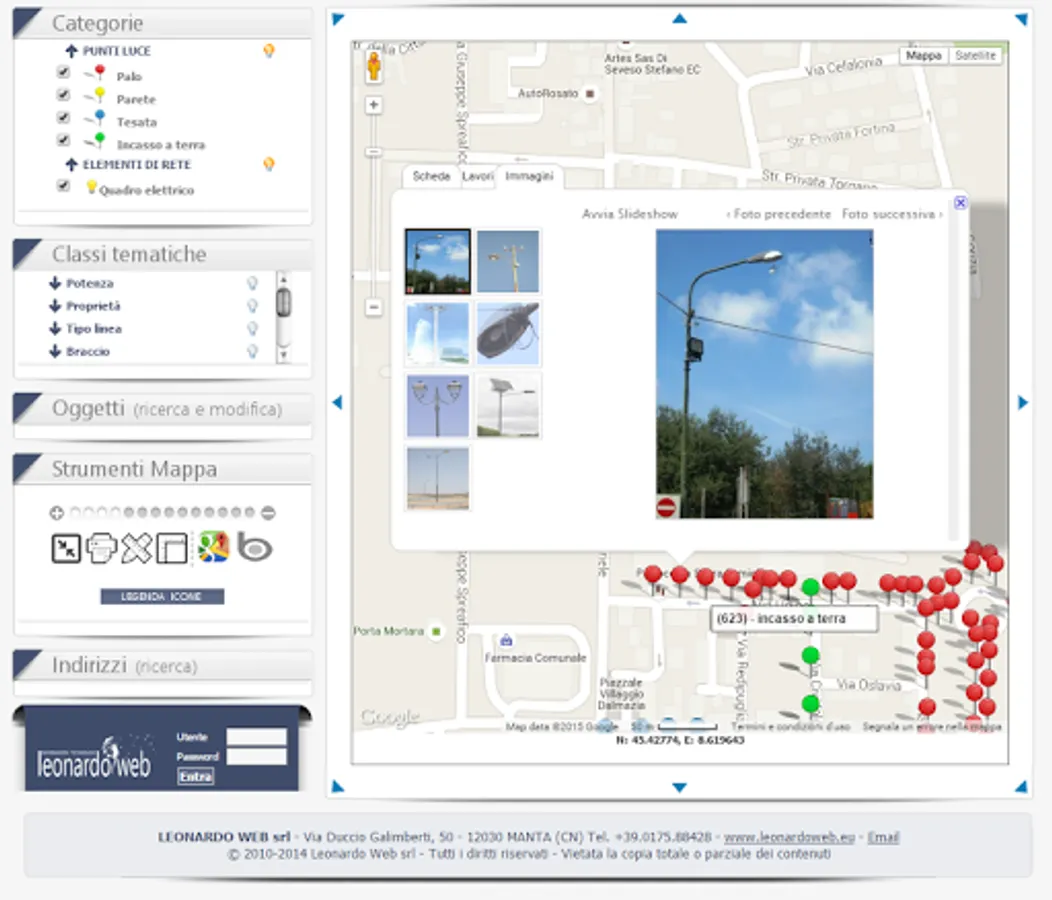This screenshot has height=900, width=1052.
Task: Select the double lantern lamp thumbnail
Action: [x=437, y=406]
